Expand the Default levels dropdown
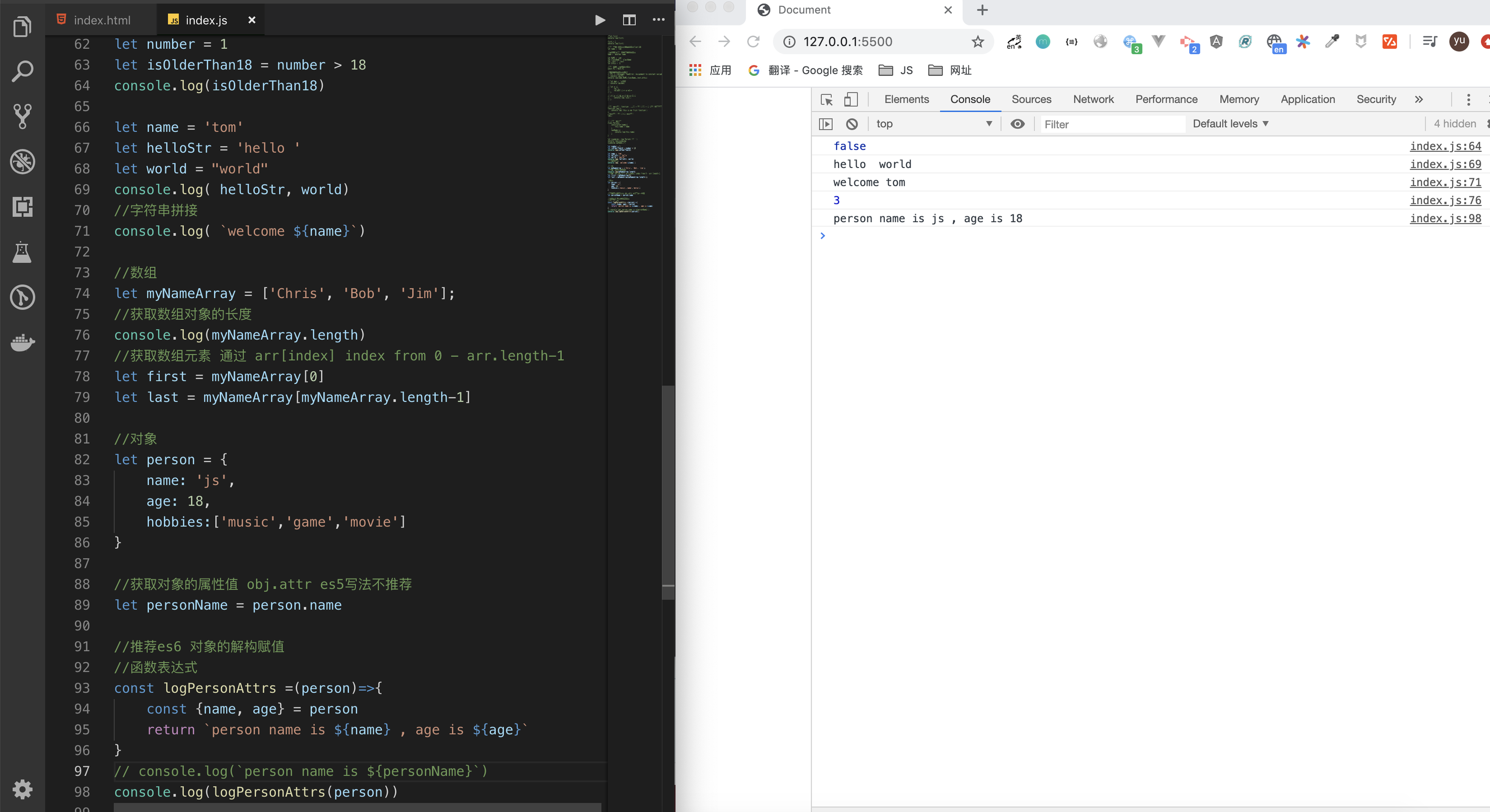 pyautogui.click(x=1230, y=124)
